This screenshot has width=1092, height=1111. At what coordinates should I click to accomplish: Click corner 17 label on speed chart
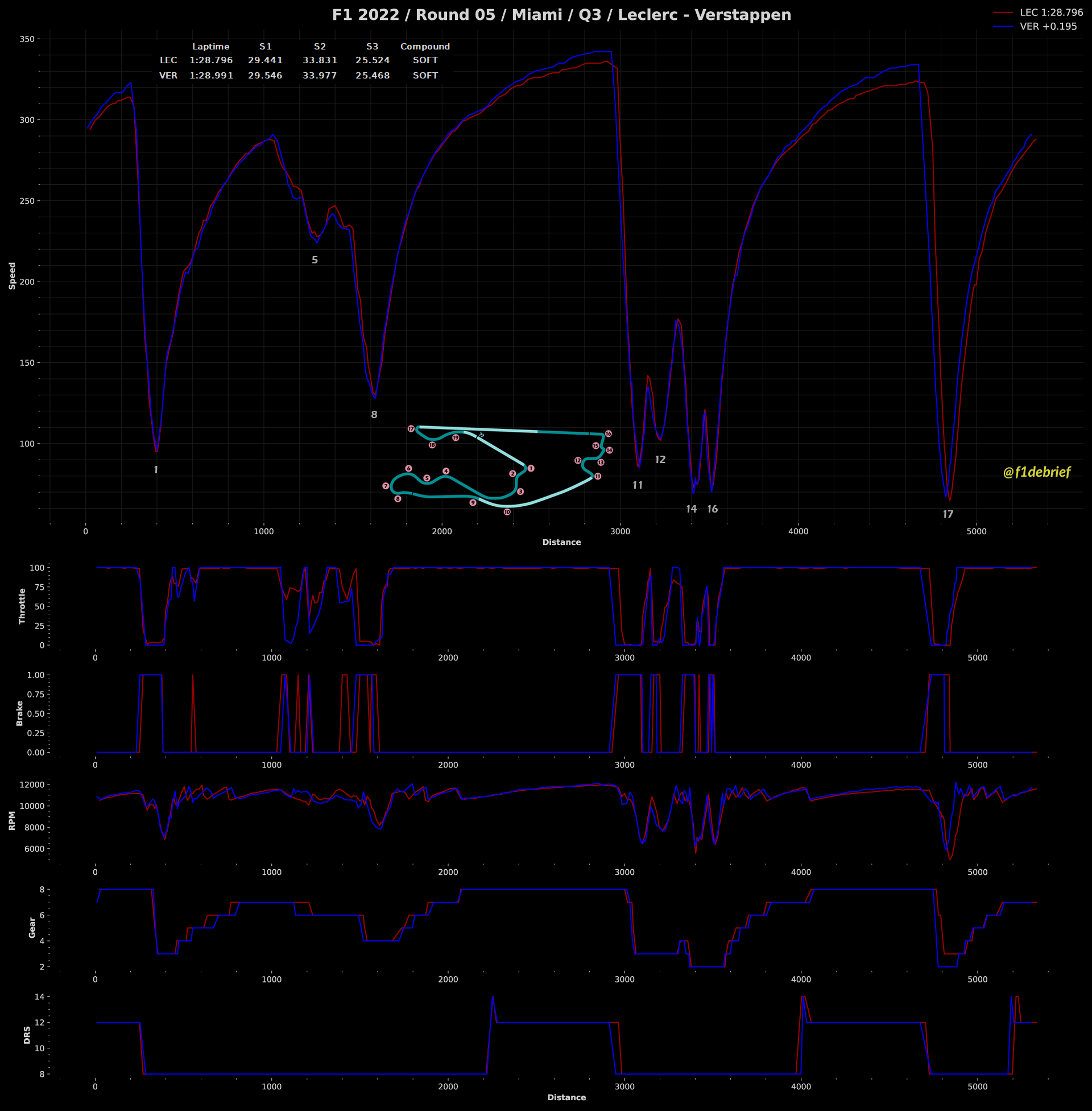(948, 514)
